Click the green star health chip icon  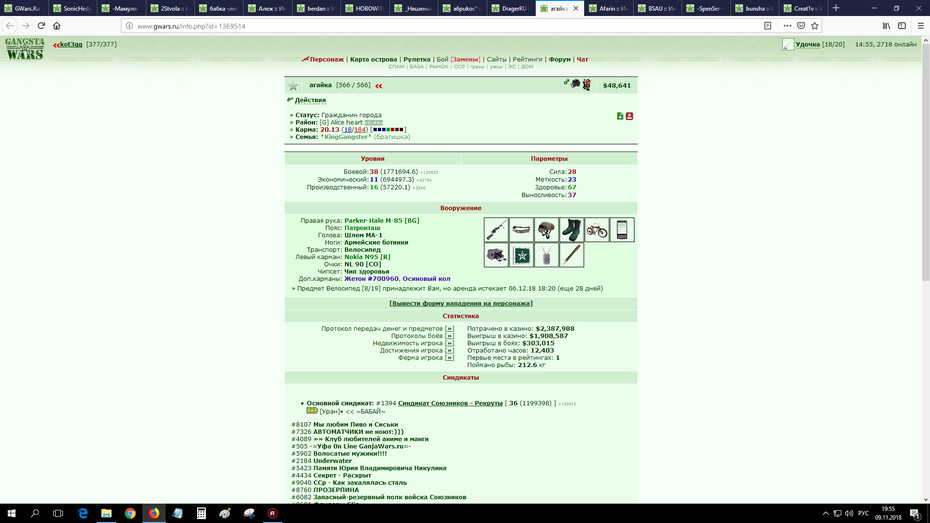click(x=521, y=255)
